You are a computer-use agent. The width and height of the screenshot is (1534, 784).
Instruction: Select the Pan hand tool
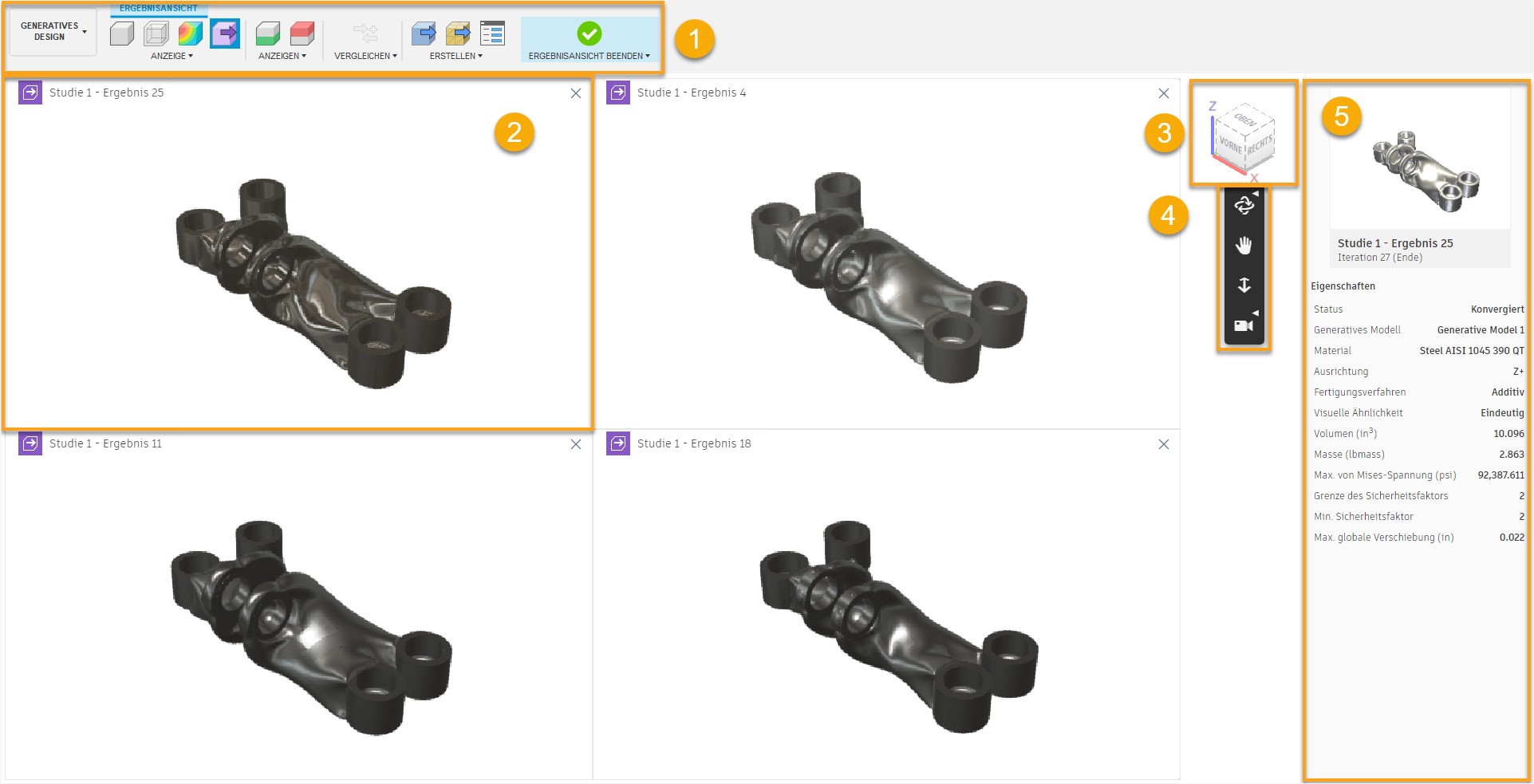1244,245
